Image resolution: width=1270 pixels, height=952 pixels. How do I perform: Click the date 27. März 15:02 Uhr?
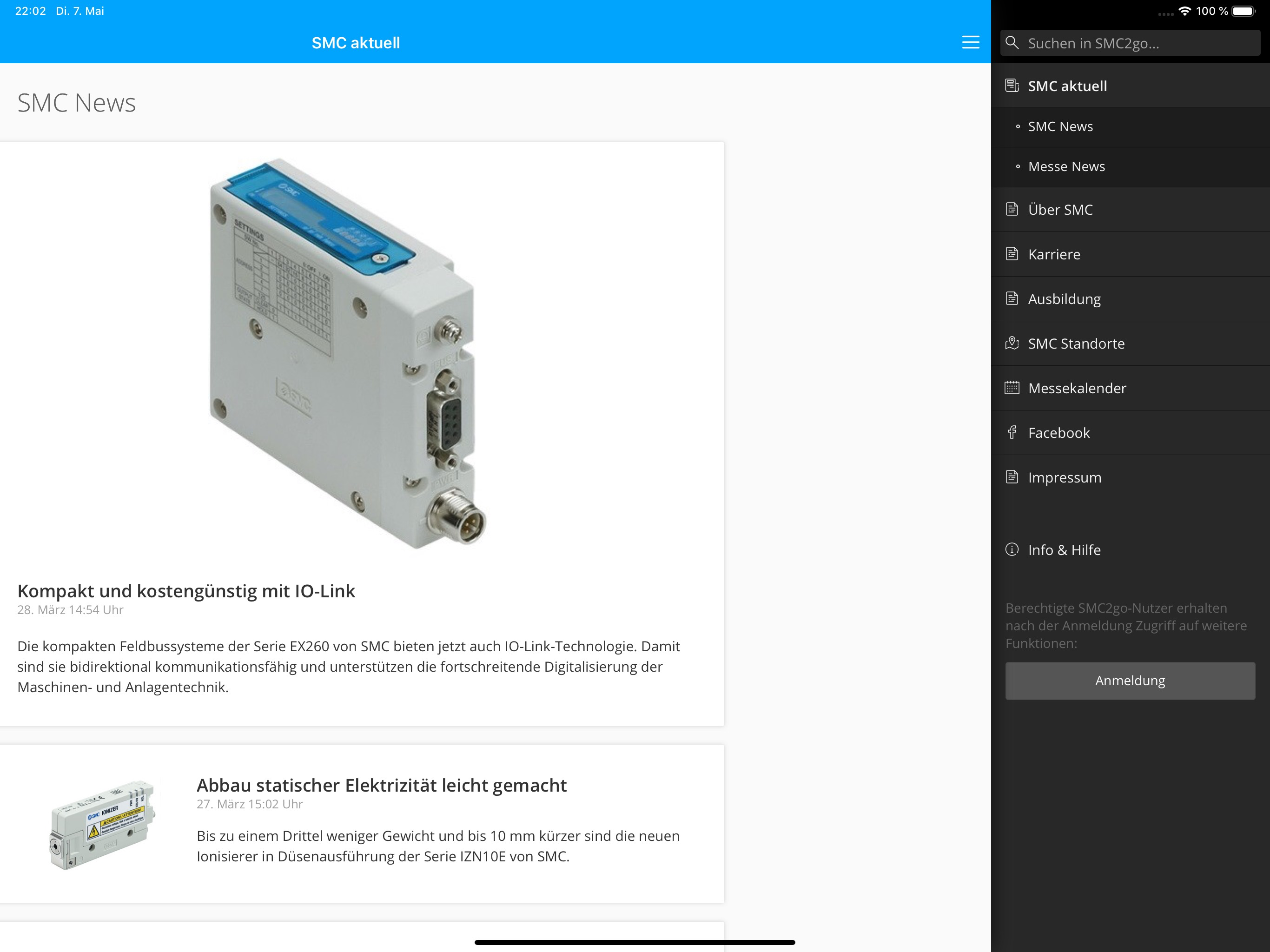[250, 804]
